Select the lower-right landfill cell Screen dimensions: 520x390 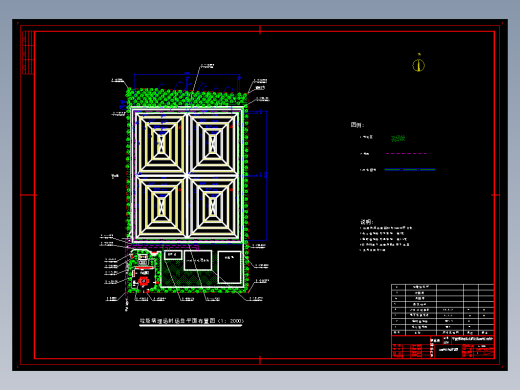tap(213, 207)
